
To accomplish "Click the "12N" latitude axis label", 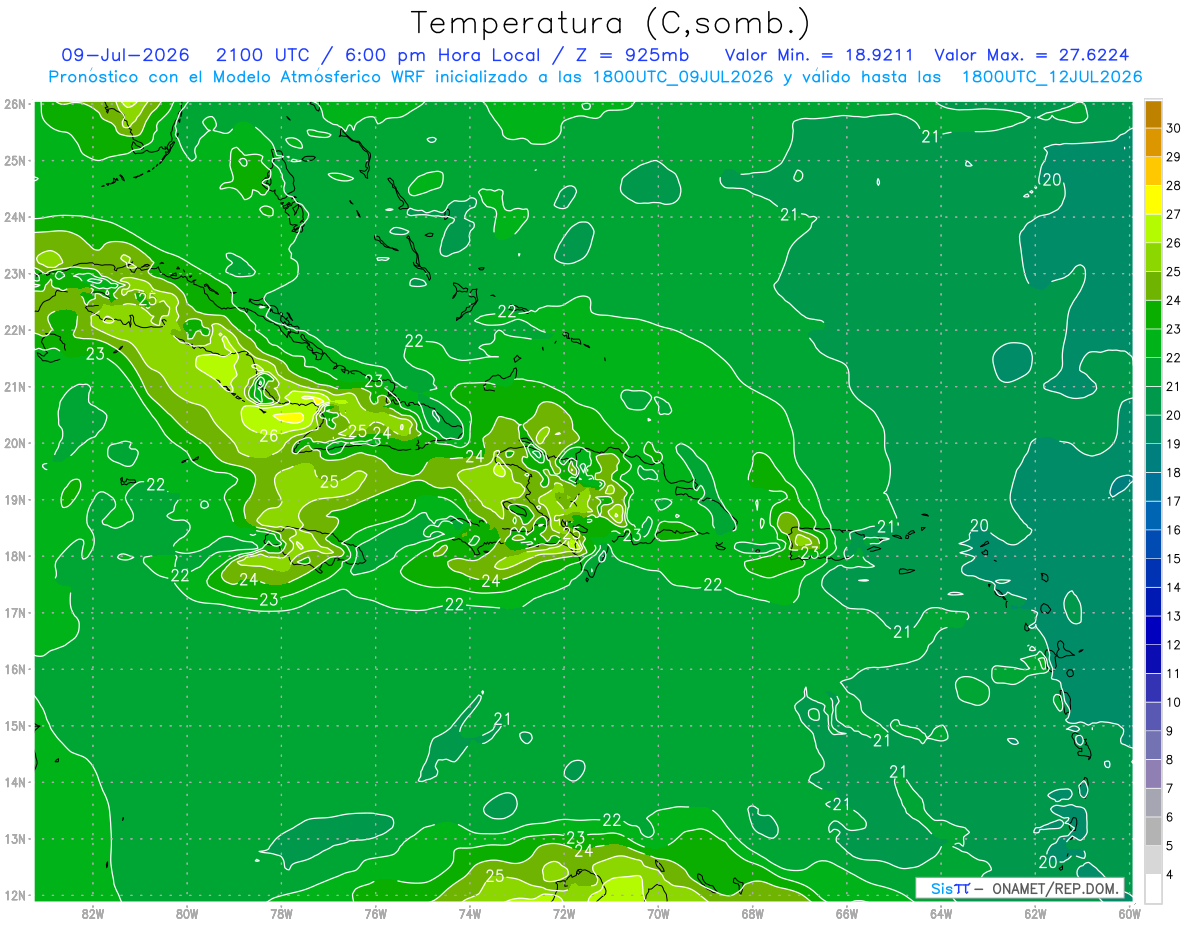I will pos(14,895).
